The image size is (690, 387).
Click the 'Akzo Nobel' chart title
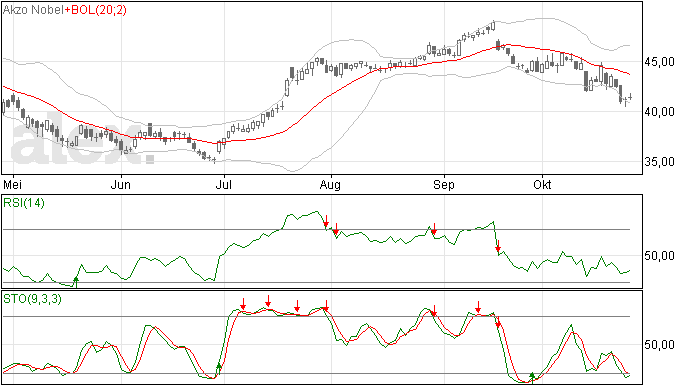pyautogui.click(x=33, y=10)
